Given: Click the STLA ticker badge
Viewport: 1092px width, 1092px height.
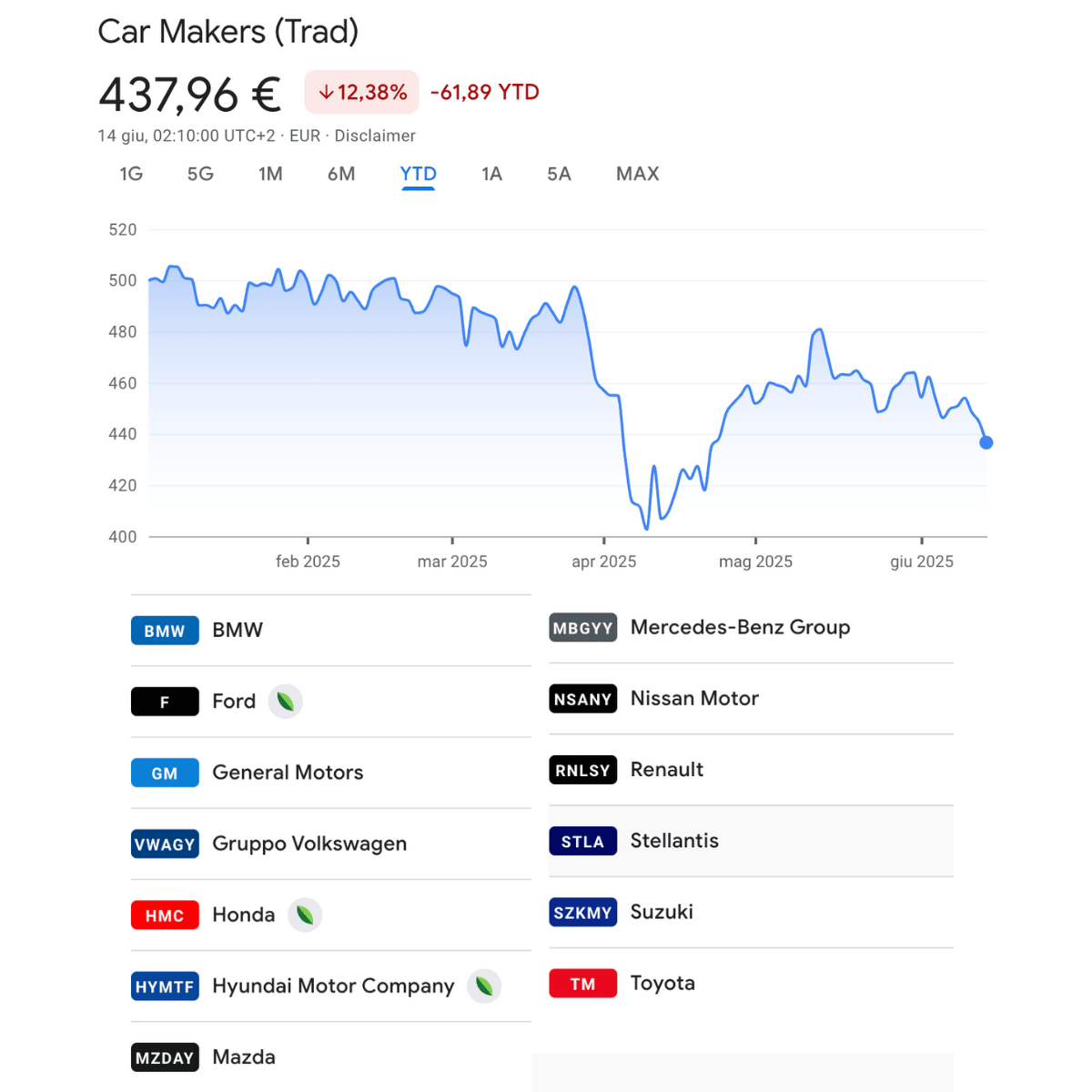Looking at the screenshot, I should (x=583, y=841).
